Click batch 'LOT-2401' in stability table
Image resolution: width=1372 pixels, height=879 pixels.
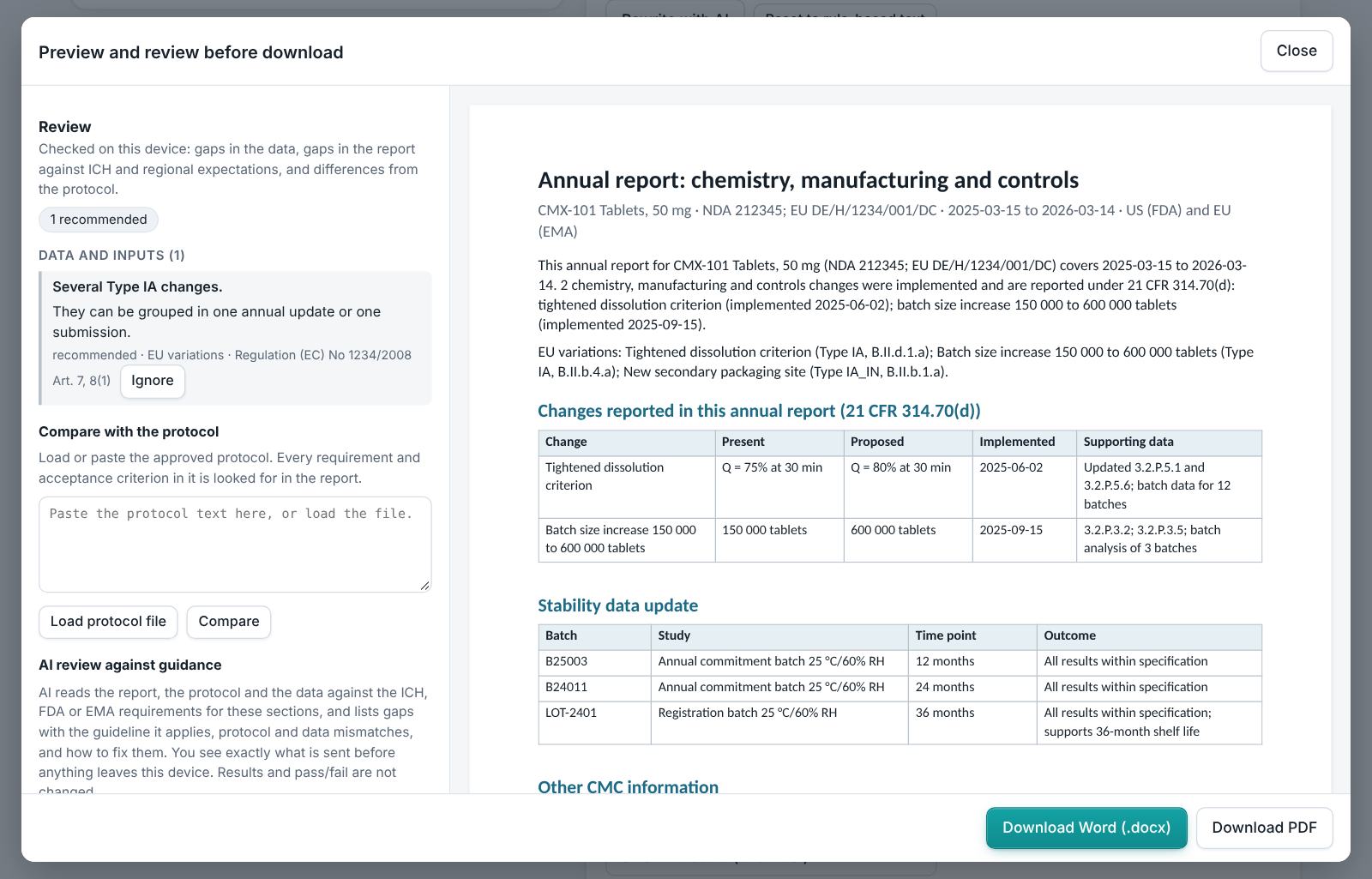tap(594, 722)
